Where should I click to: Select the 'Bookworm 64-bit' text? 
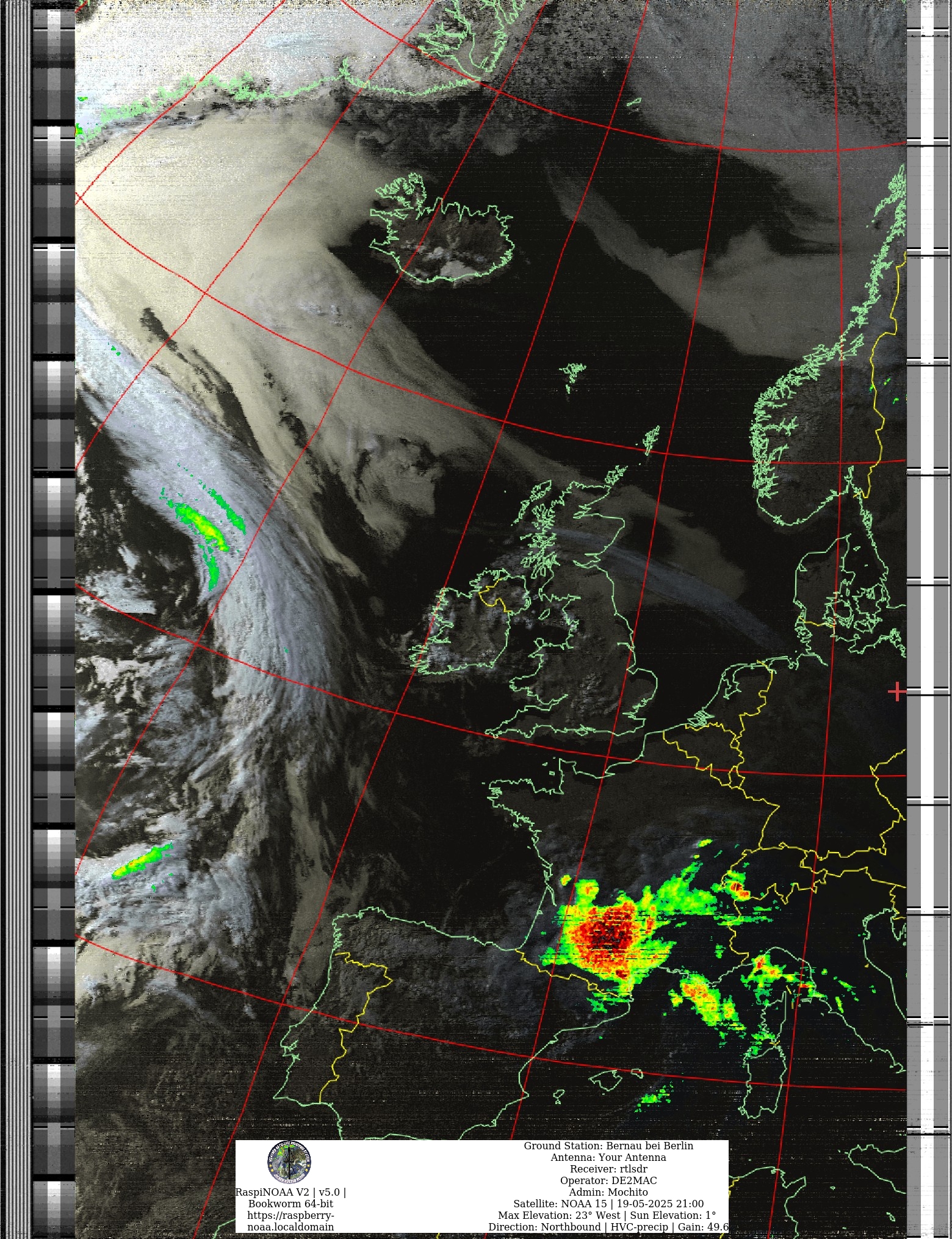click(x=290, y=1204)
